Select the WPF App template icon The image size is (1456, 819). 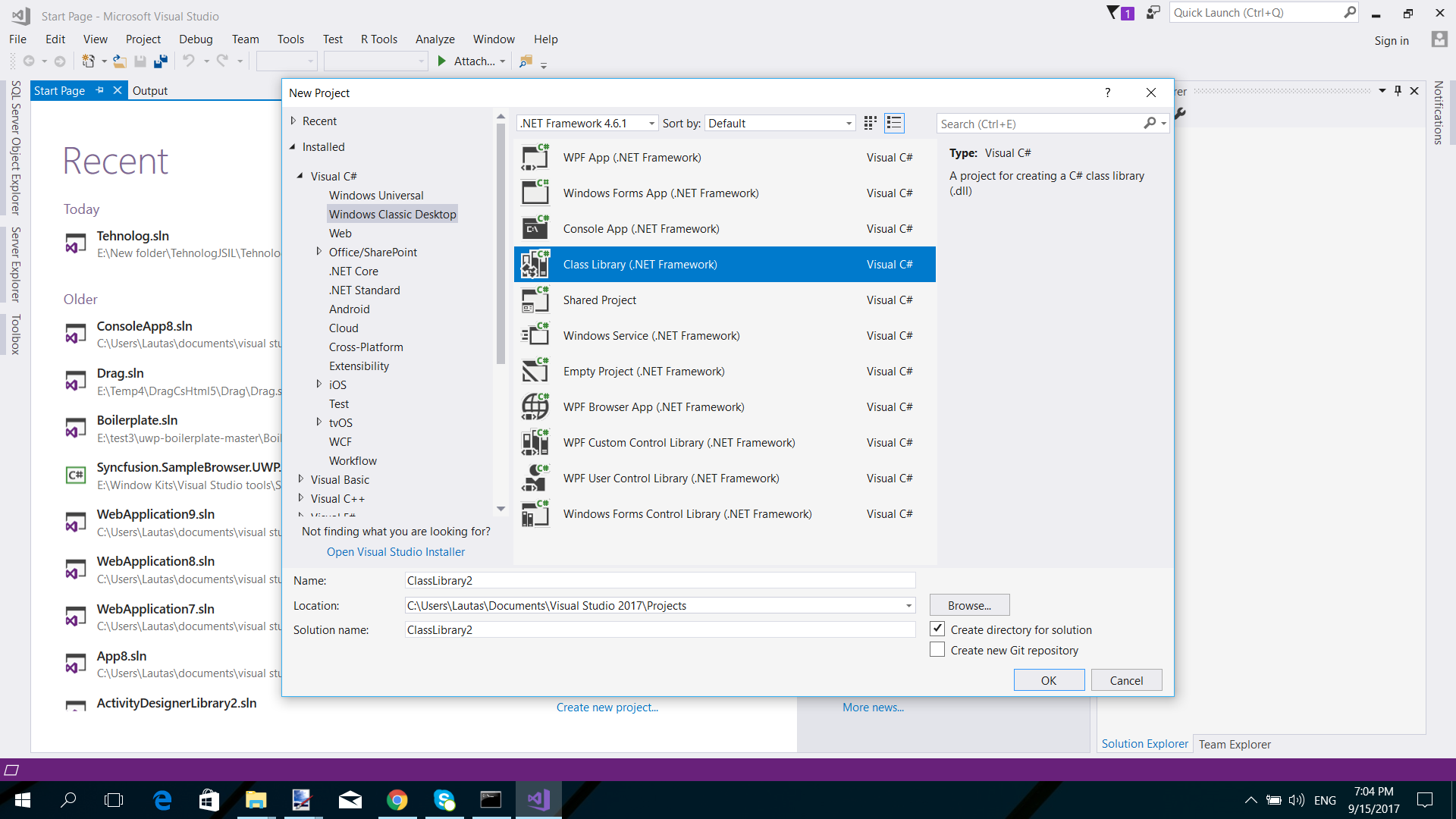535,158
